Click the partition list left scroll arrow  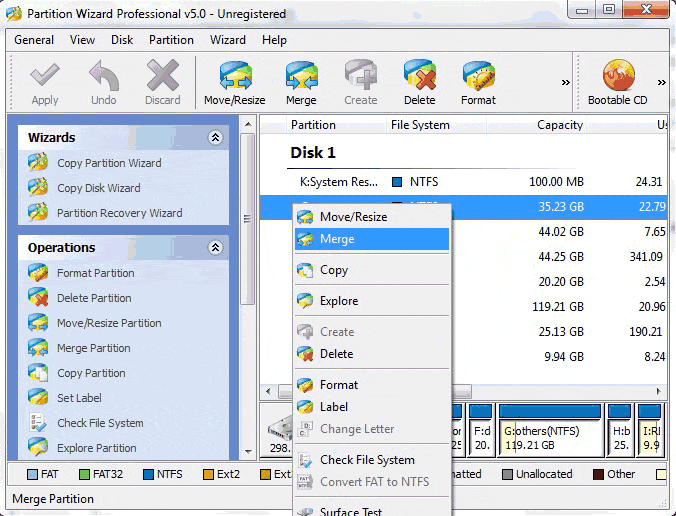[x=268, y=391]
